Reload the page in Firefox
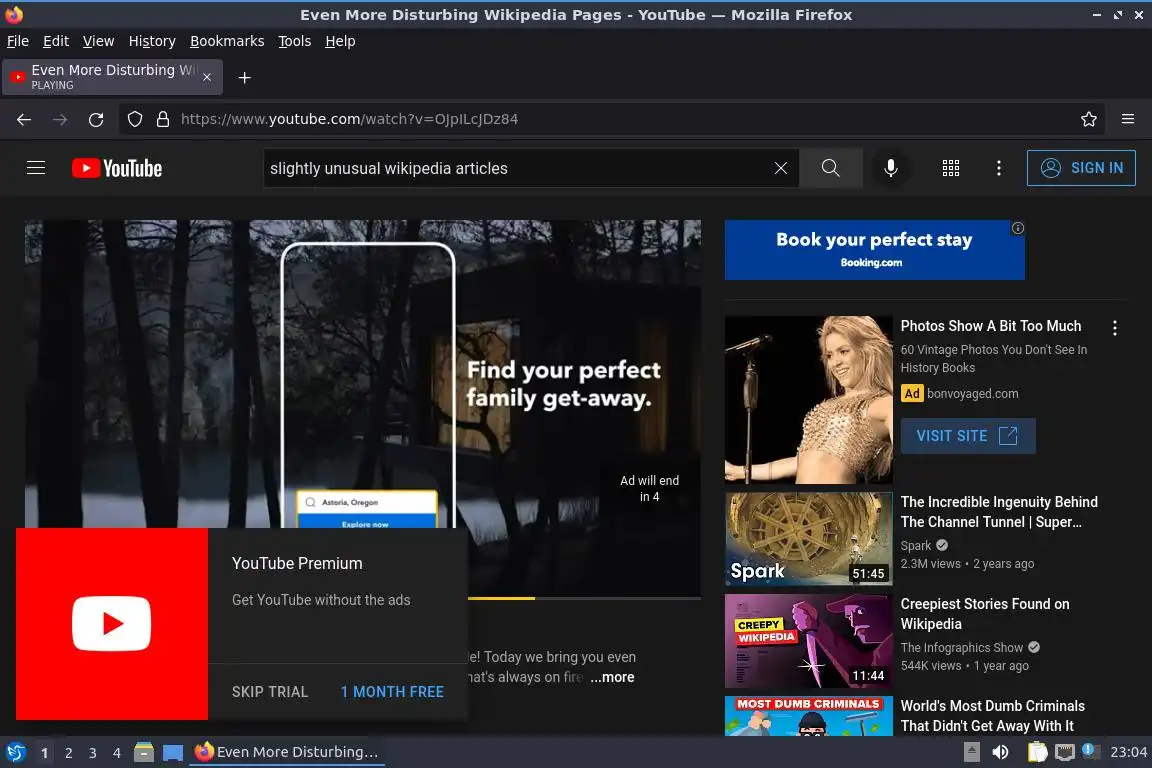1152x768 pixels. click(96, 119)
